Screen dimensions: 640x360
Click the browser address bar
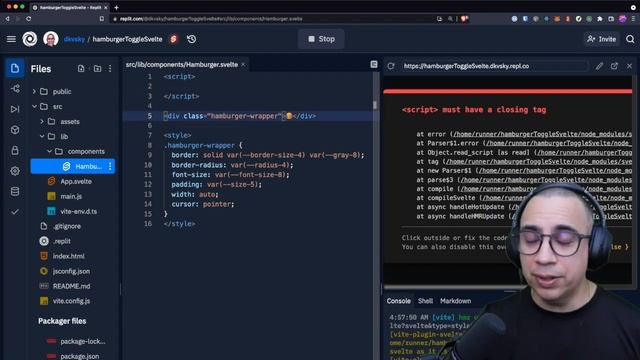tap(273, 19)
